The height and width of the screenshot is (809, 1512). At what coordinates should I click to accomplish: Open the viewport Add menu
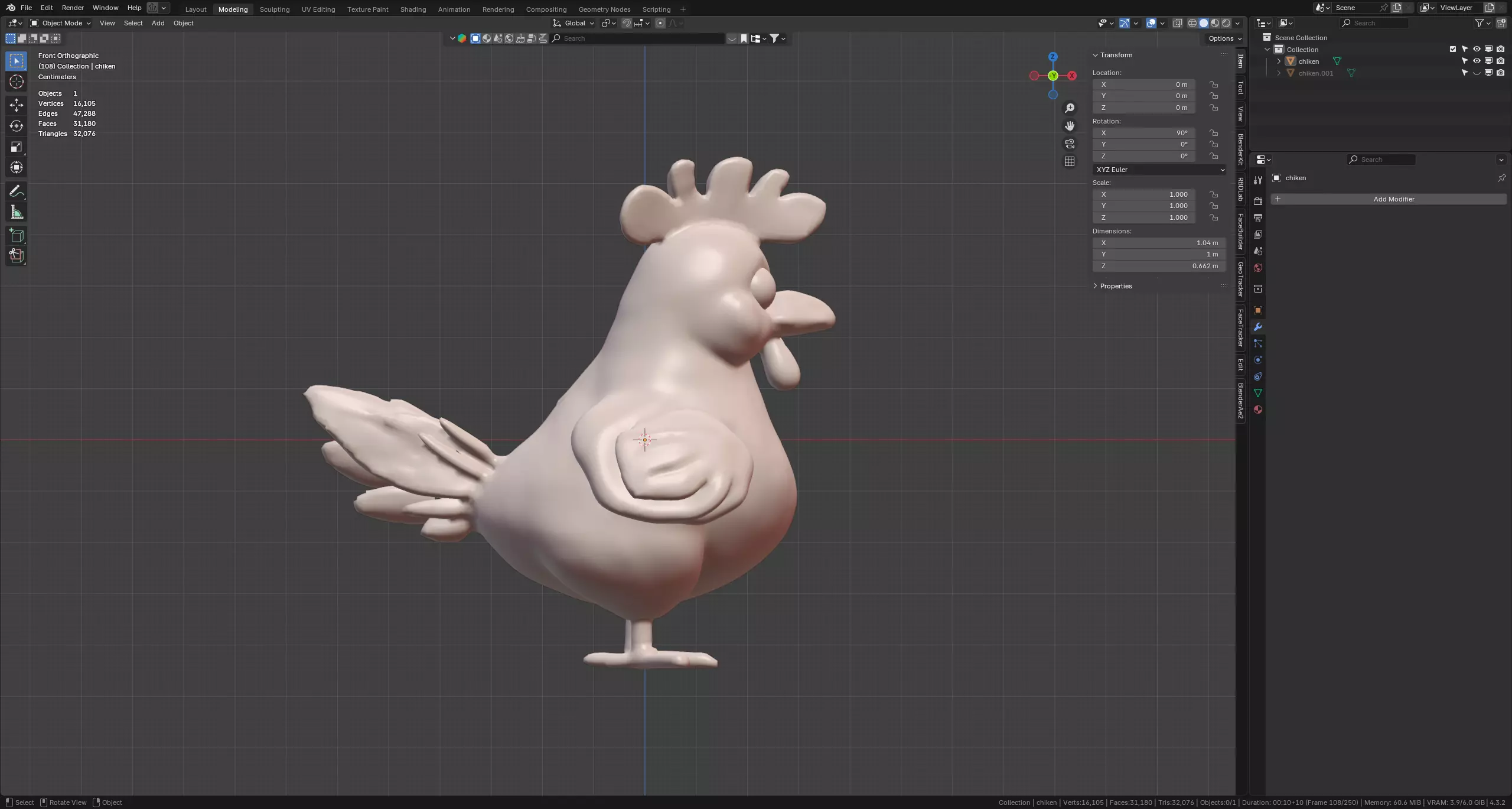click(x=158, y=23)
